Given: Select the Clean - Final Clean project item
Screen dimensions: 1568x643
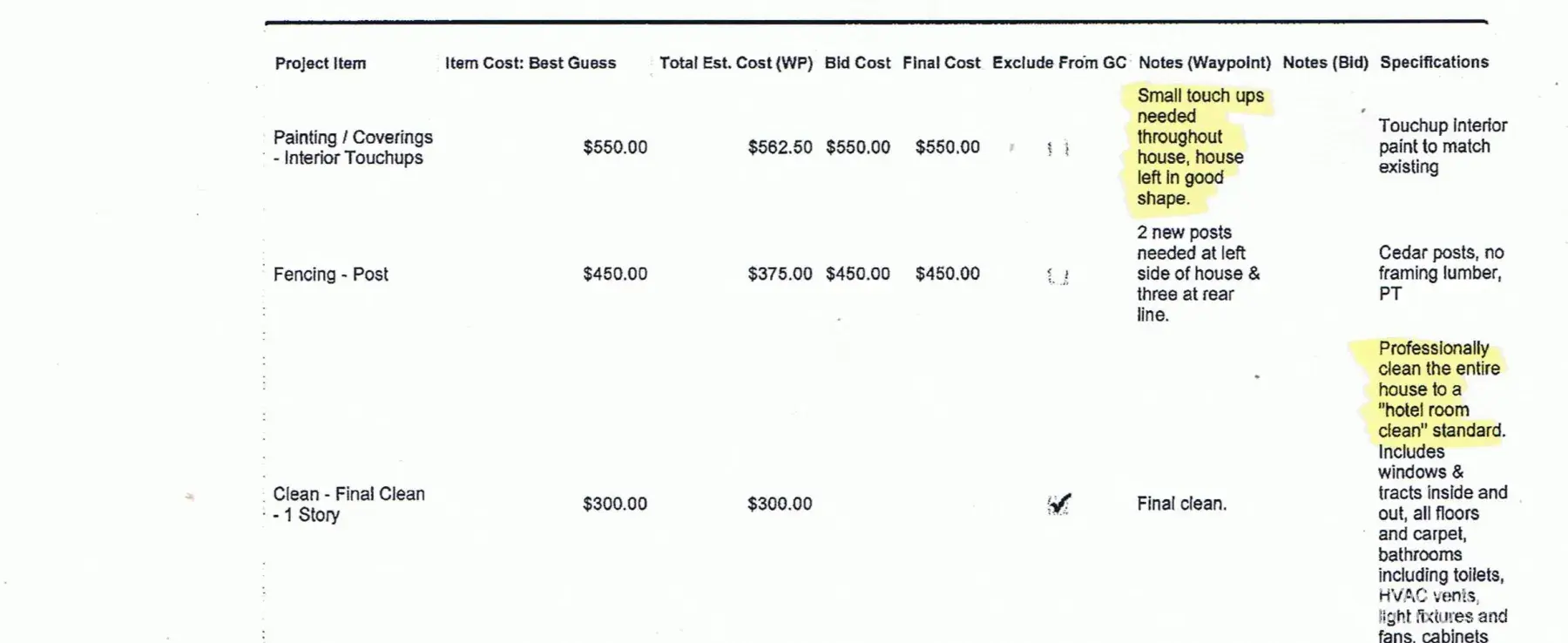Looking at the screenshot, I should (348, 504).
